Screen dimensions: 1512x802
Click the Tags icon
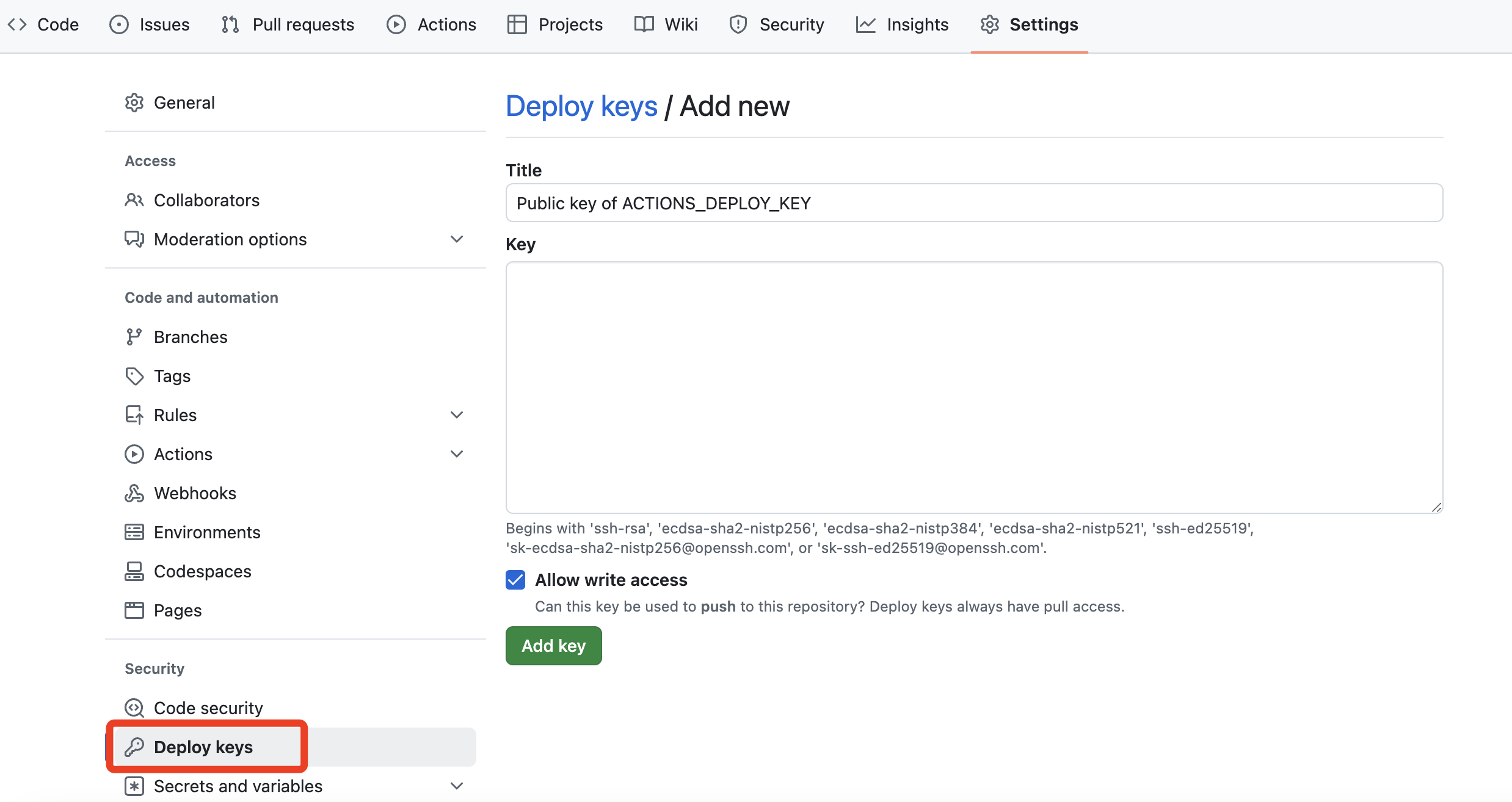pyautogui.click(x=134, y=374)
